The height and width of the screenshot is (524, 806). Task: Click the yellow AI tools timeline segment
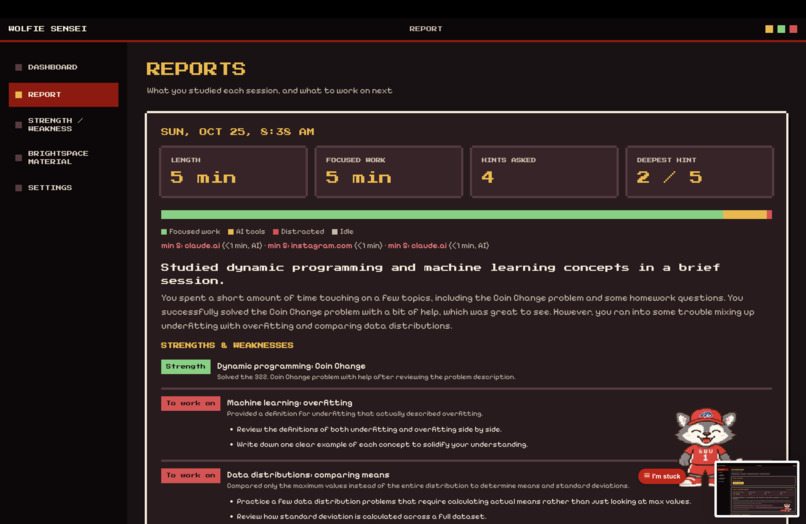pyautogui.click(x=745, y=214)
